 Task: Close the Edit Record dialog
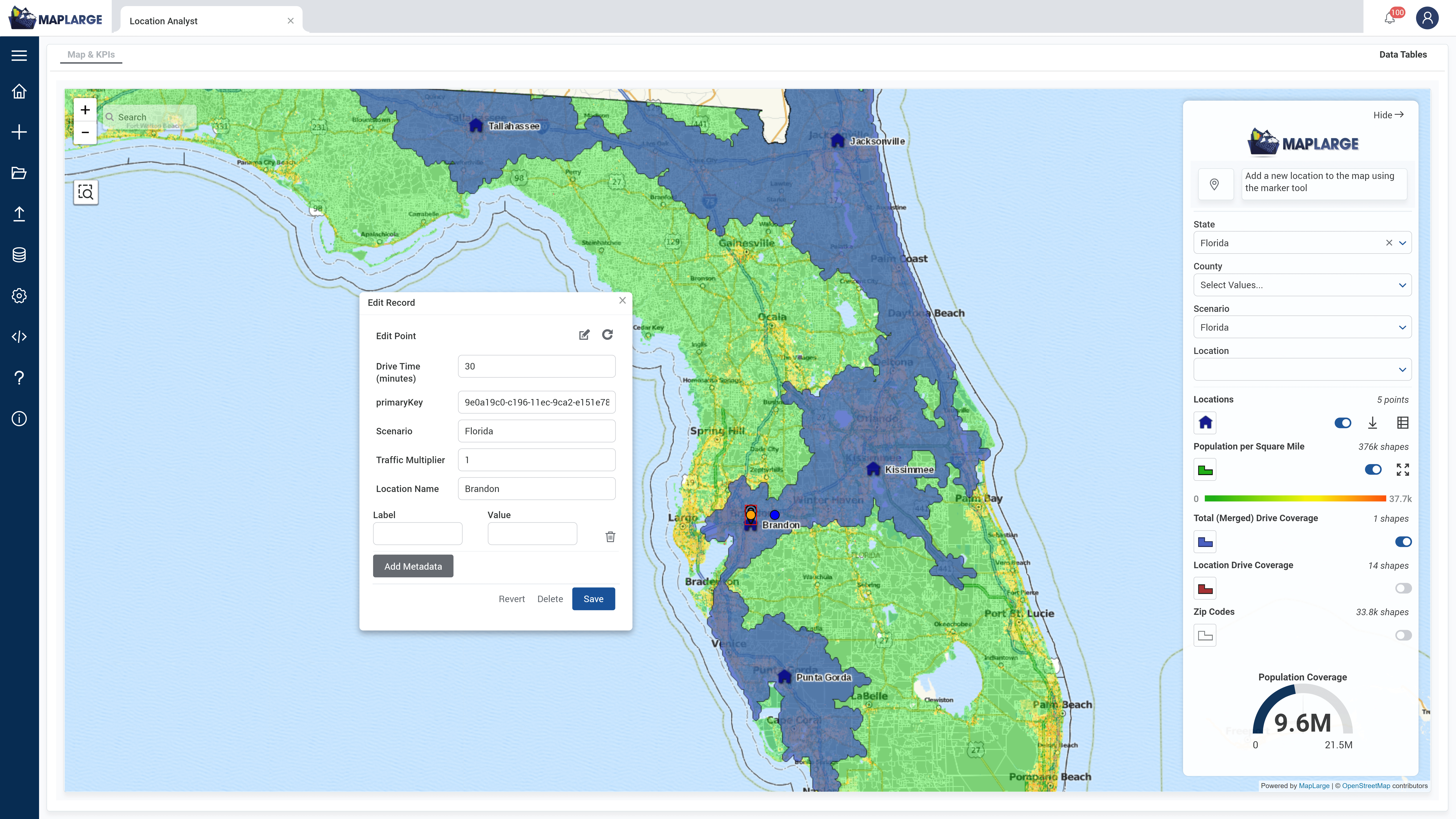[622, 301]
